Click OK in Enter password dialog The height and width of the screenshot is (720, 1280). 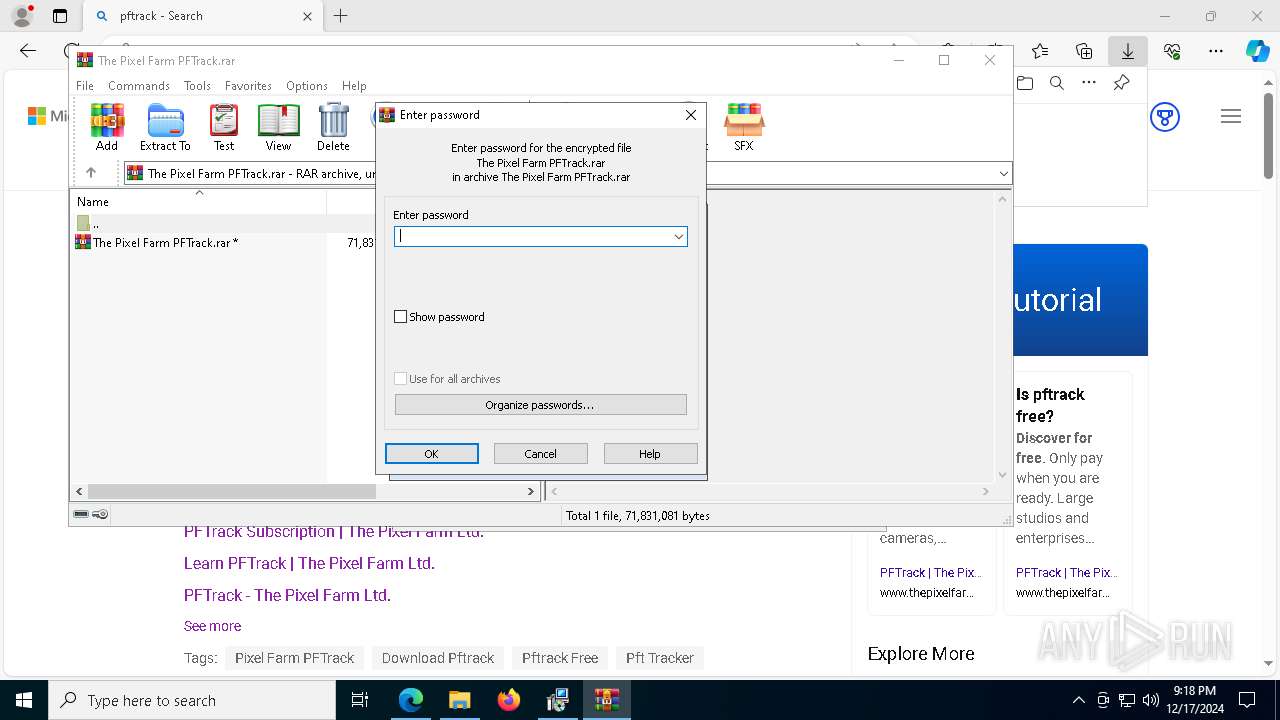click(432, 454)
